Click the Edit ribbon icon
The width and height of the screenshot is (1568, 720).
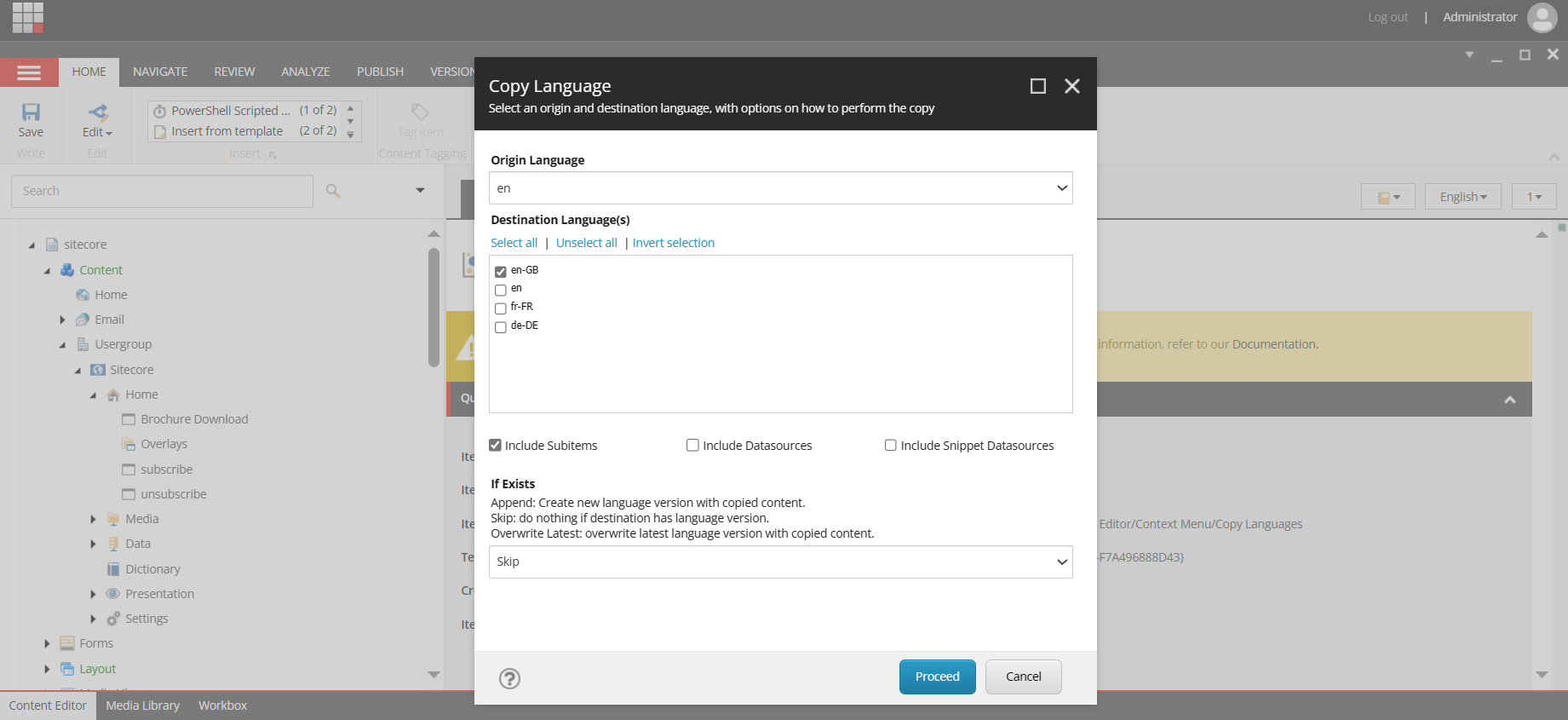tap(97, 112)
